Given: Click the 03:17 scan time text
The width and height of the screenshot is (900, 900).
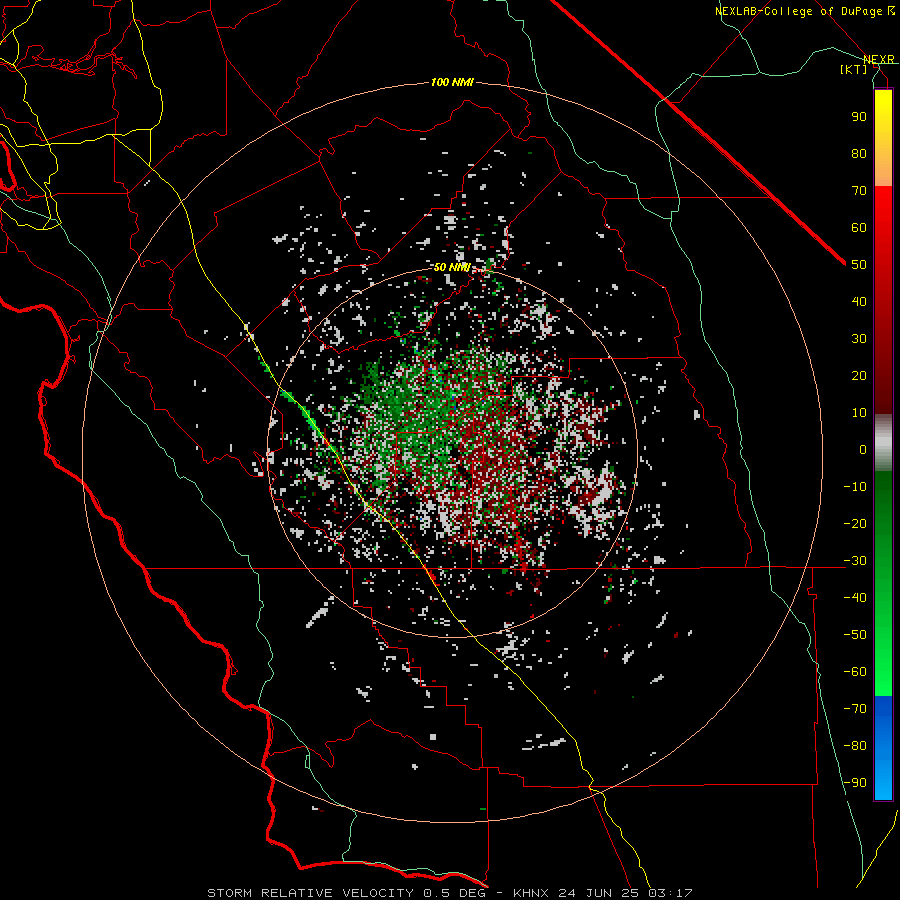Looking at the screenshot, I should pyautogui.click(x=671, y=893).
